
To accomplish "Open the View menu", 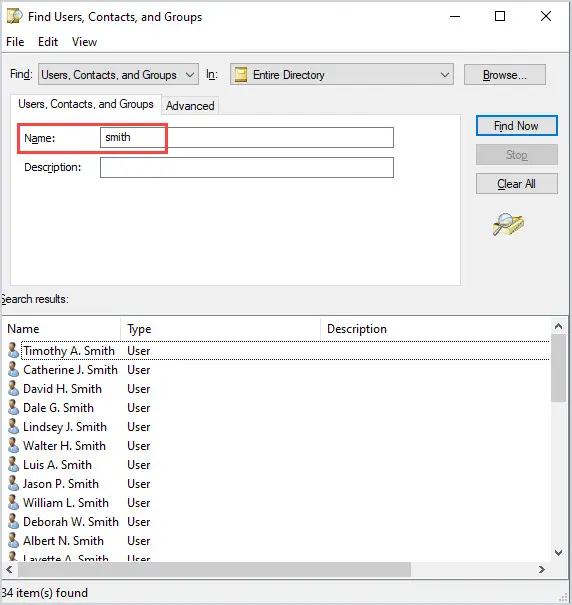I will coord(84,42).
